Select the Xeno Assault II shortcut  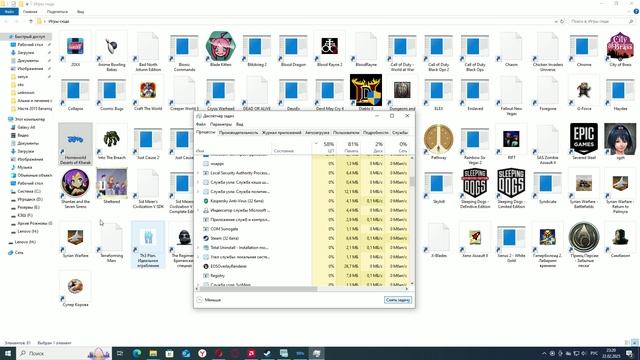pos(475,240)
